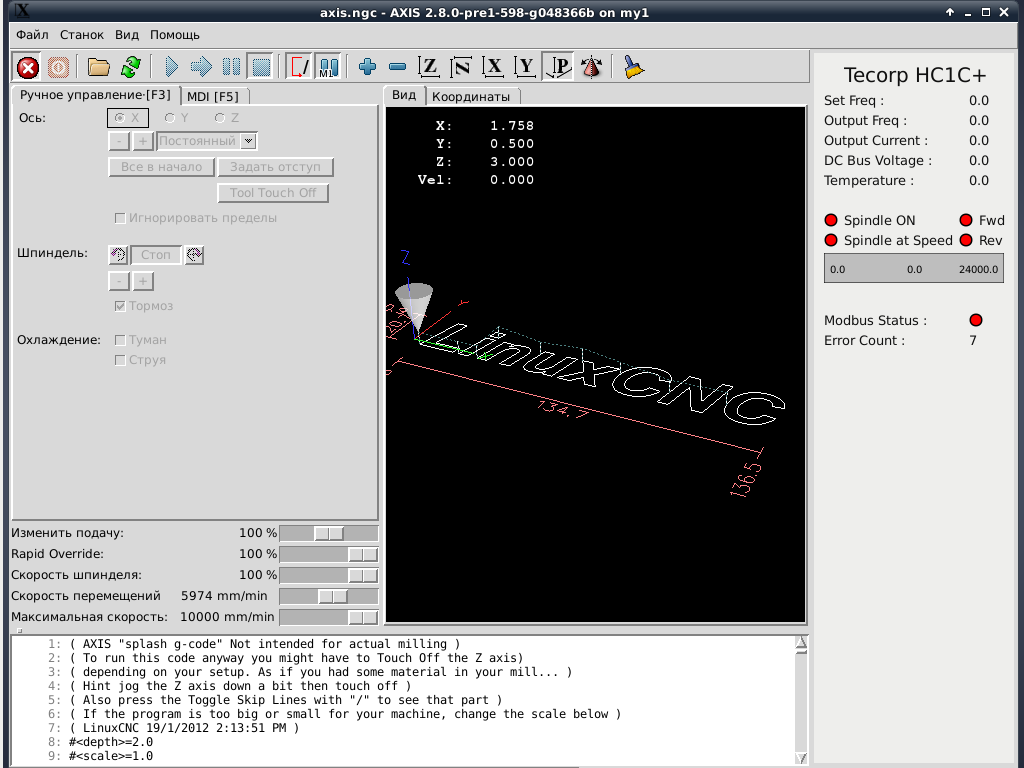Toggle the emergency stop button
The image size is (1024, 768).
tap(28, 67)
